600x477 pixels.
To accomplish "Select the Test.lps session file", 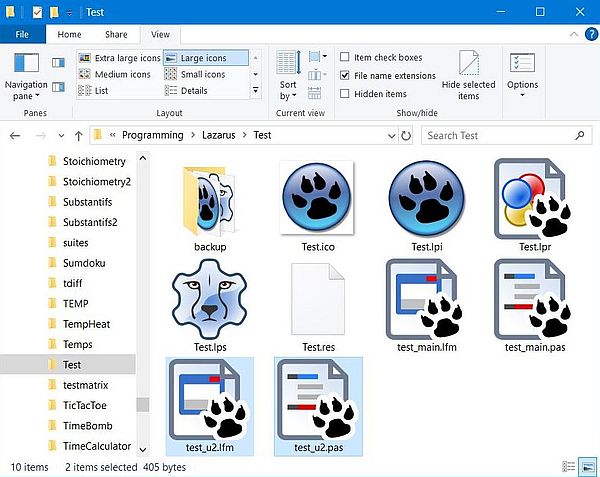I will tap(210, 306).
